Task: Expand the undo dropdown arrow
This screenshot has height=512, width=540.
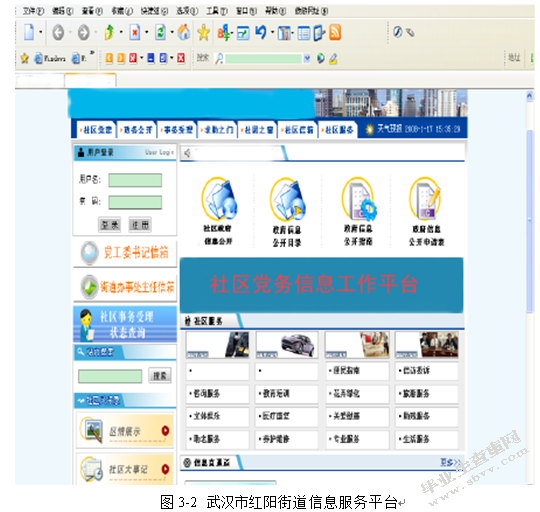Action: (272, 32)
